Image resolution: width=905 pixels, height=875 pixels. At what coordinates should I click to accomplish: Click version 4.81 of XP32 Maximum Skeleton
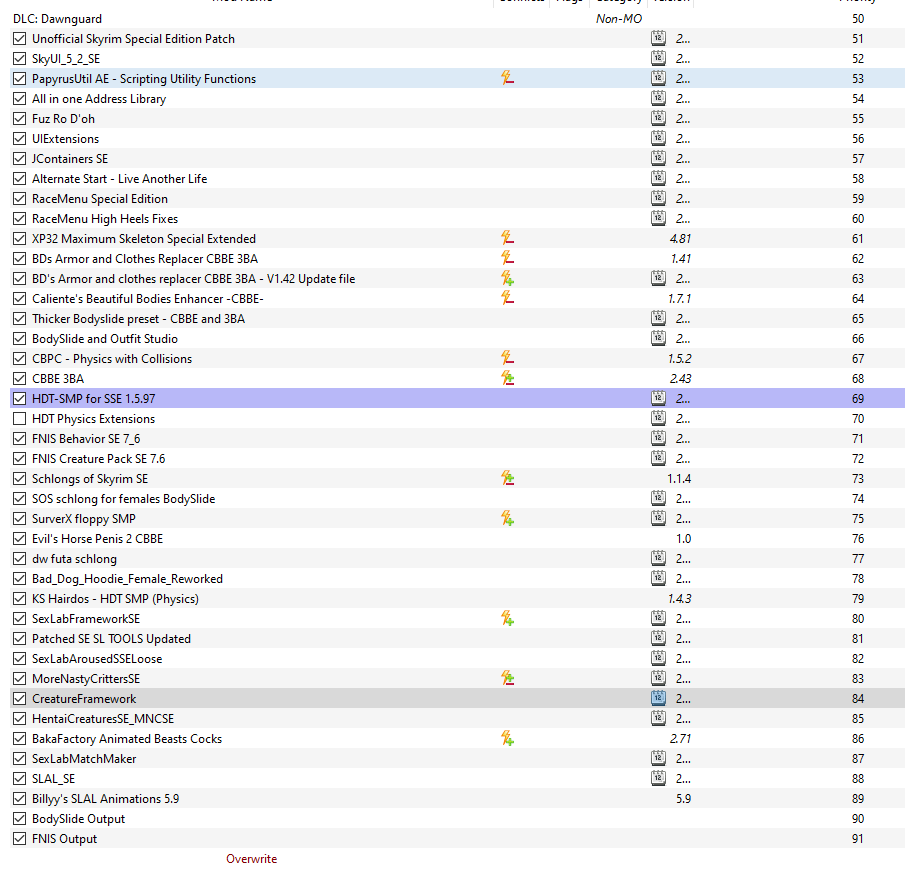coord(680,238)
